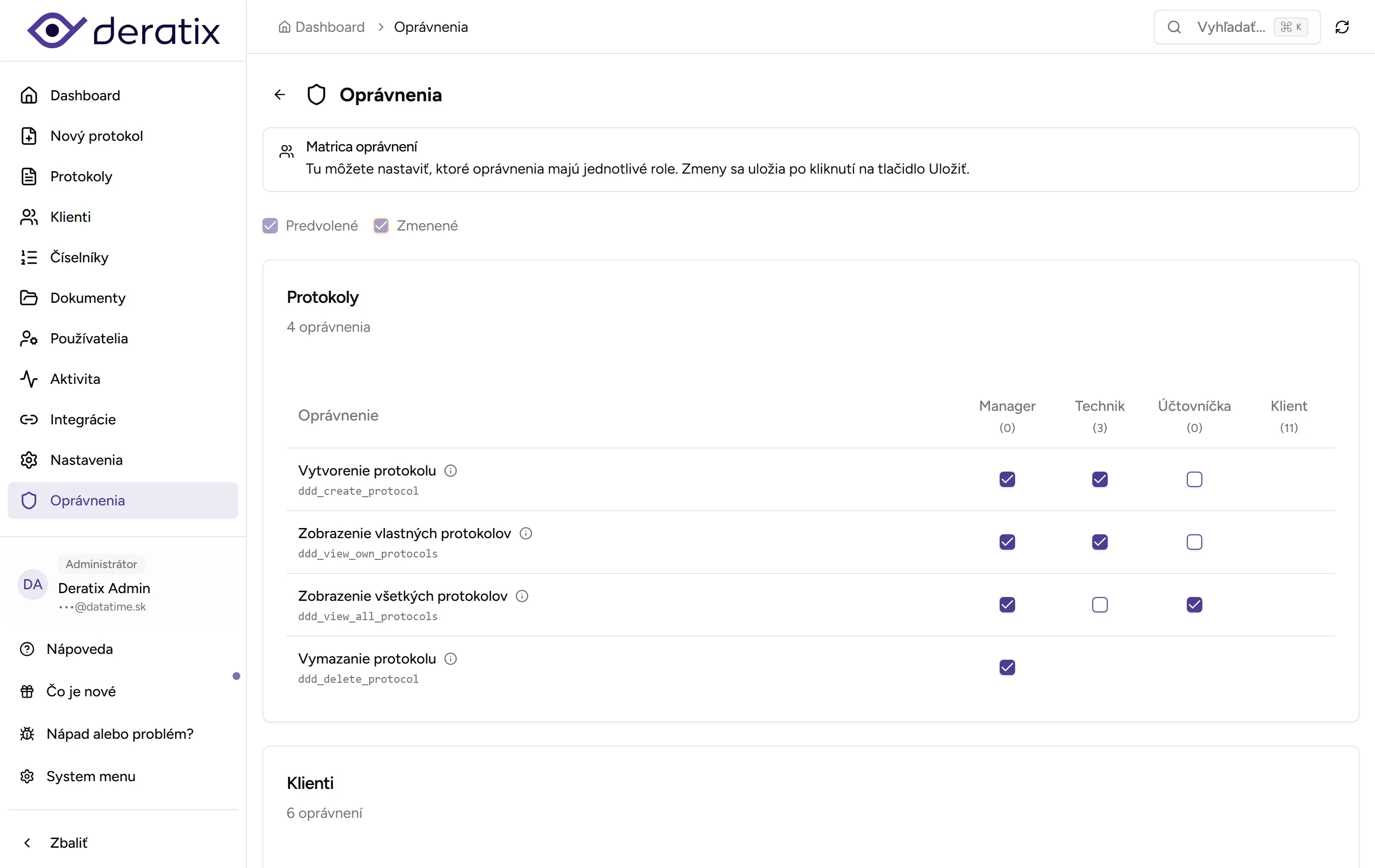
Task: Click info icon next to Vytvorenie protokolu
Action: tap(451, 470)
